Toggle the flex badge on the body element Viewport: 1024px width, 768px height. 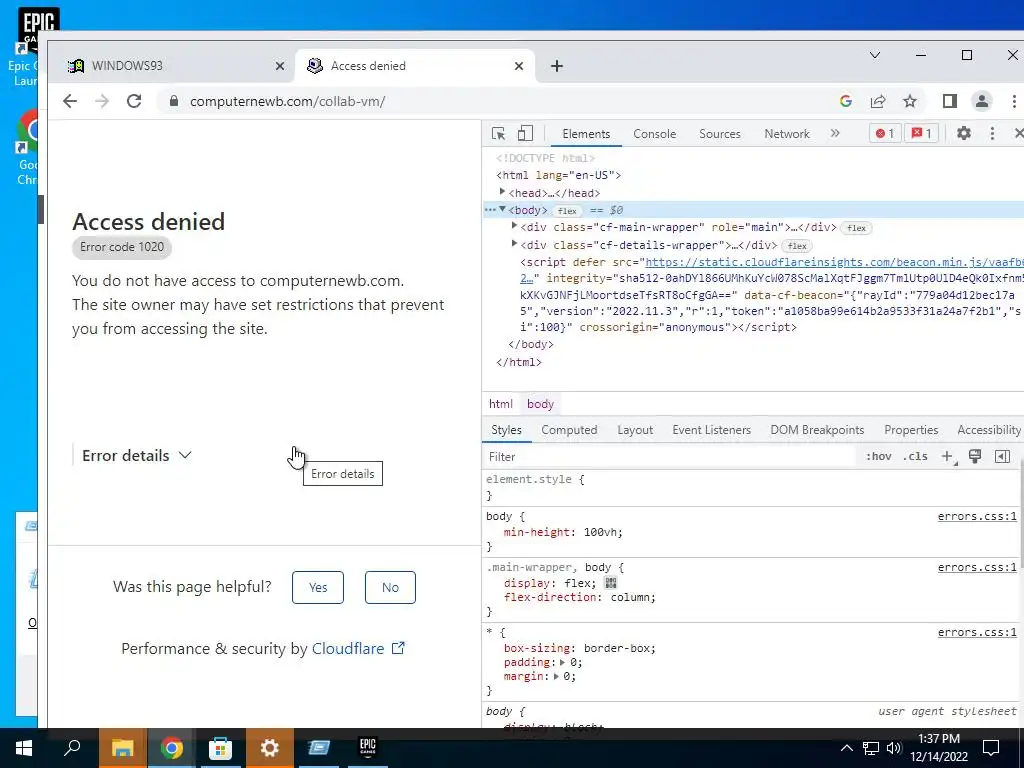tap(567, 211)
